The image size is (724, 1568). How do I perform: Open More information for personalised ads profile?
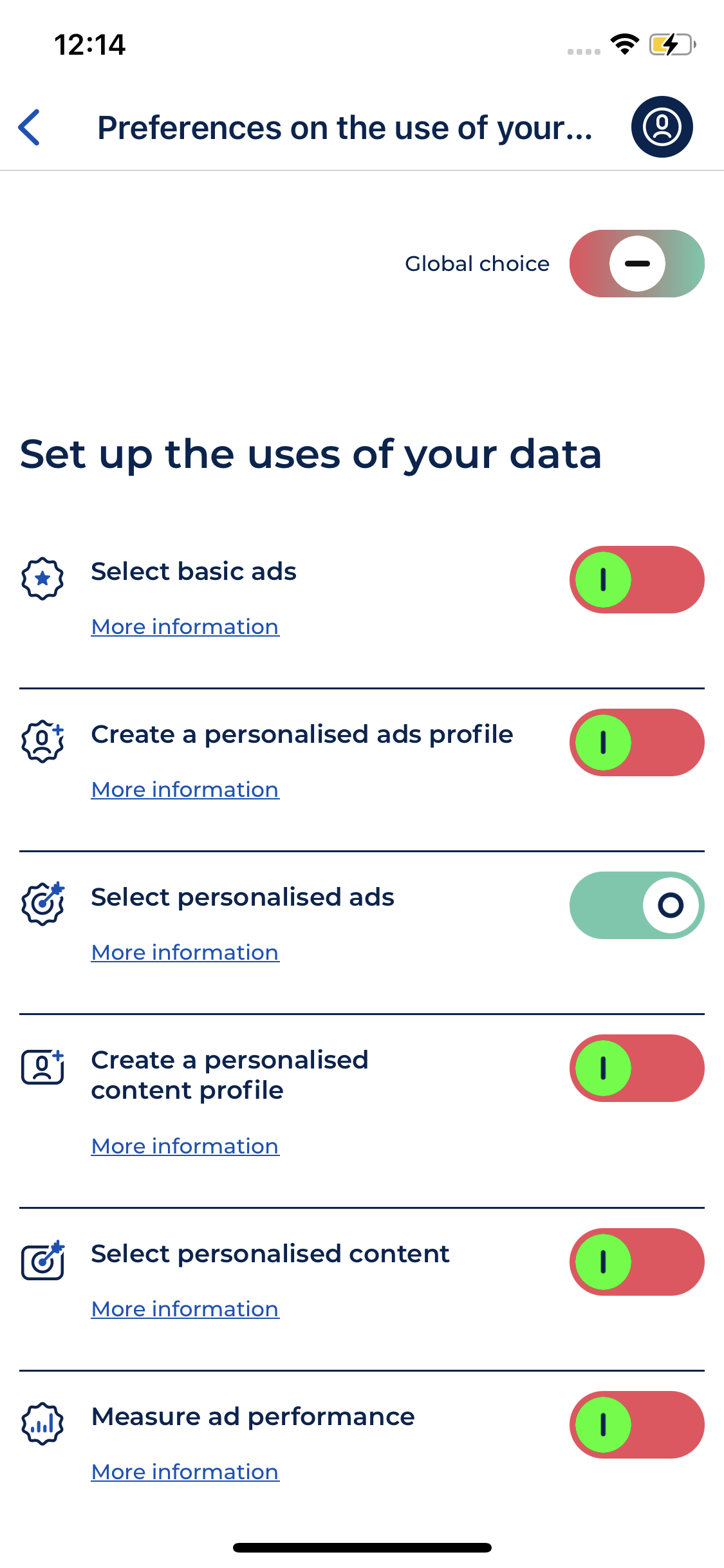point(185,790)
